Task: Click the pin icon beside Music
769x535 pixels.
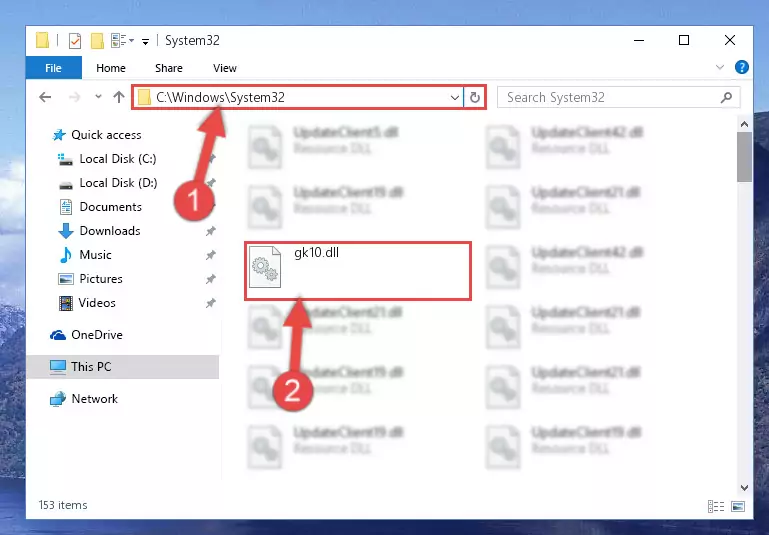Action: 210,255
